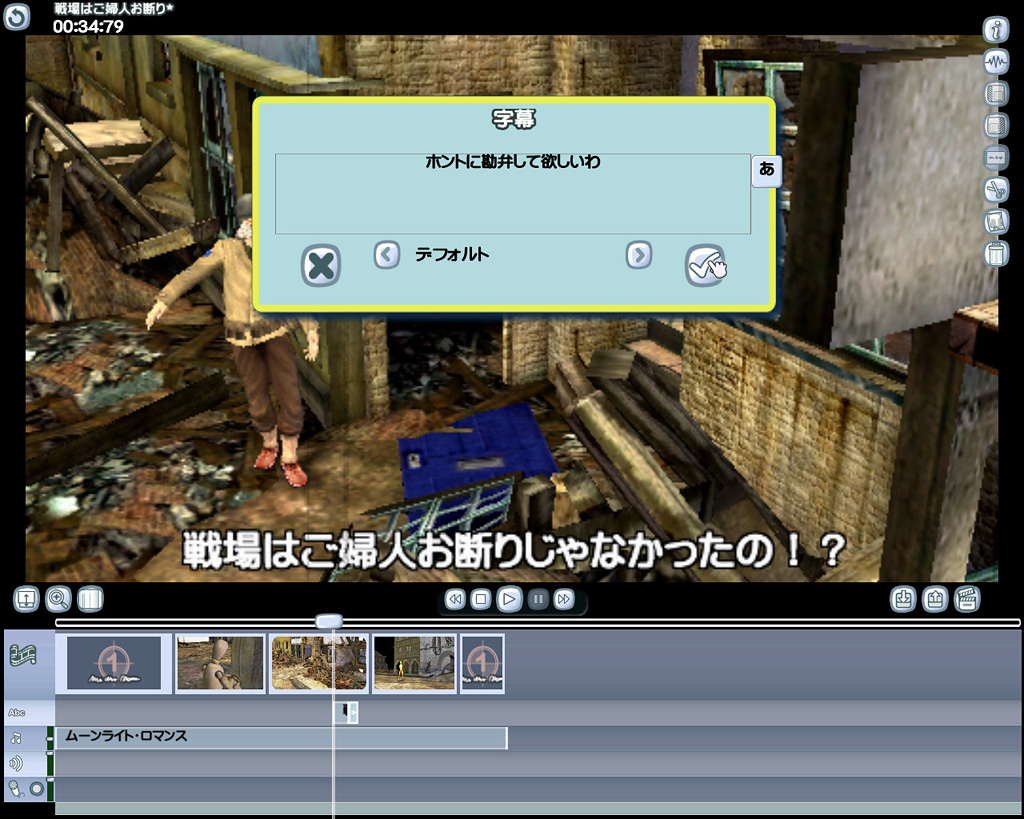Open the audio waveform tool icon
This screenshot has width=1024, height=819.
click(x=997, y=62)
